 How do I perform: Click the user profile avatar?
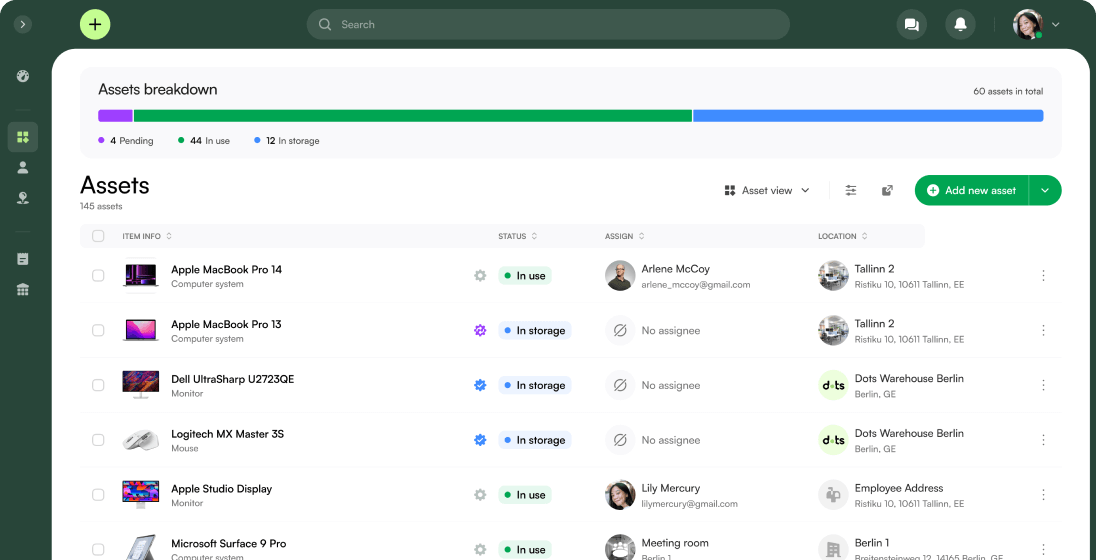coord(1028,24)
